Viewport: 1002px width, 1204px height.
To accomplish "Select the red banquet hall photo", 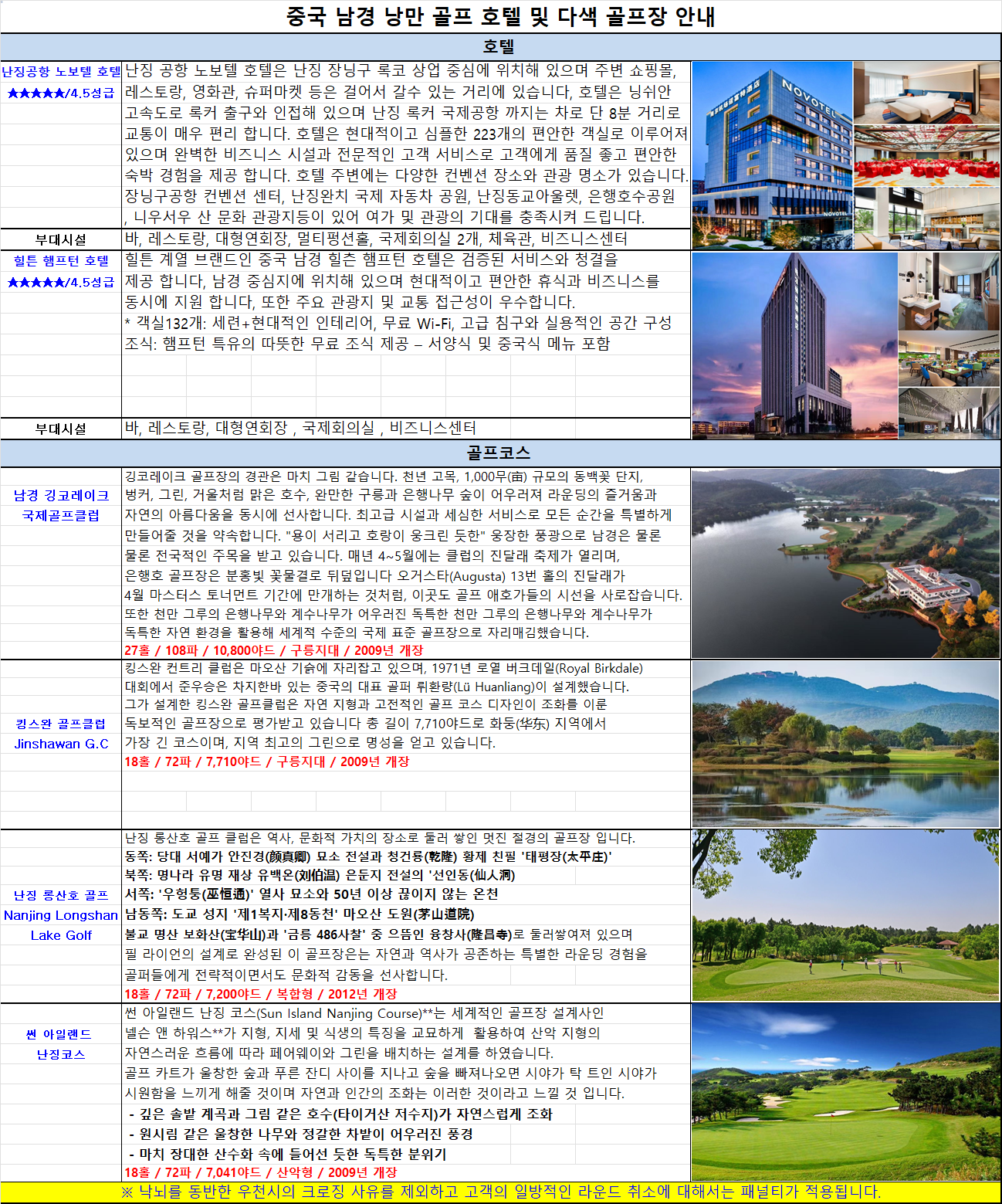I will click(926, 156).
